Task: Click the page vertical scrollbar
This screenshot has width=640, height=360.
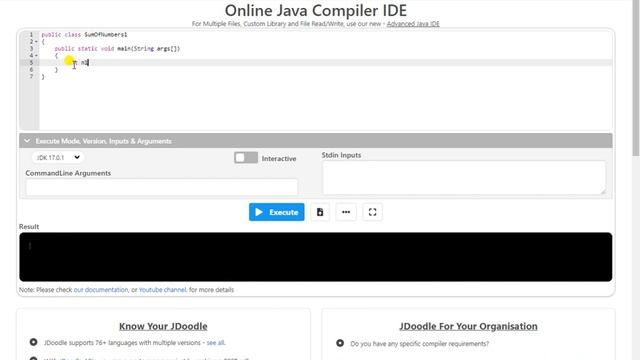Action: 636,78
